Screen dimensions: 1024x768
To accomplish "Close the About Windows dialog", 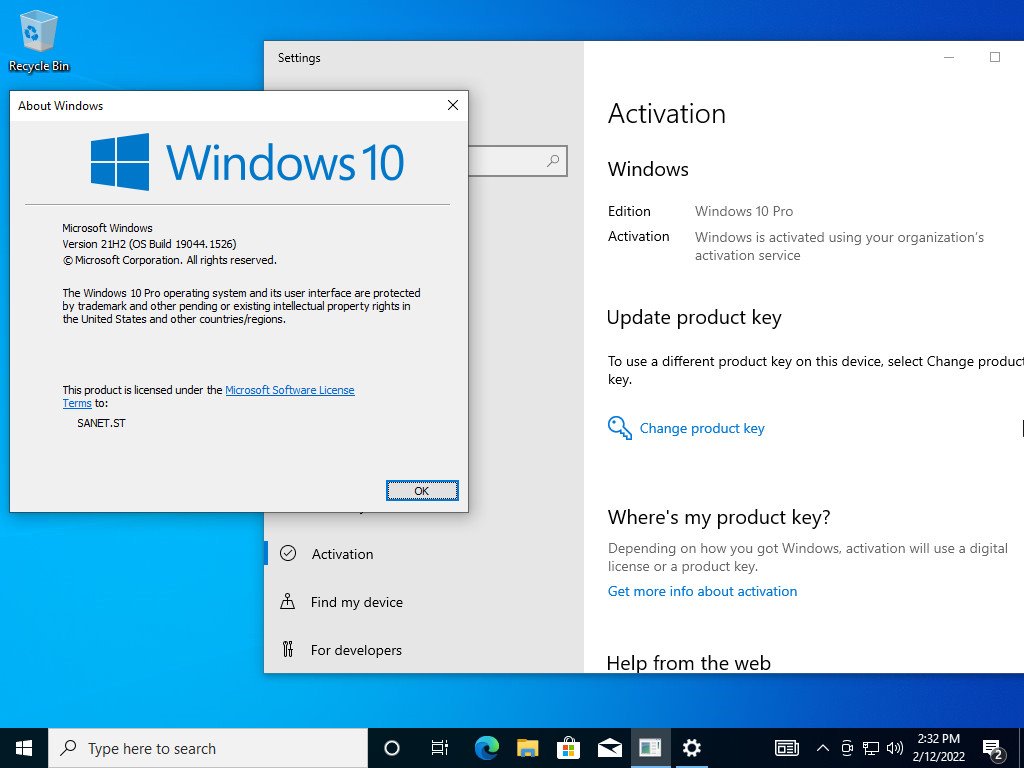I will (x=453, y=105).
